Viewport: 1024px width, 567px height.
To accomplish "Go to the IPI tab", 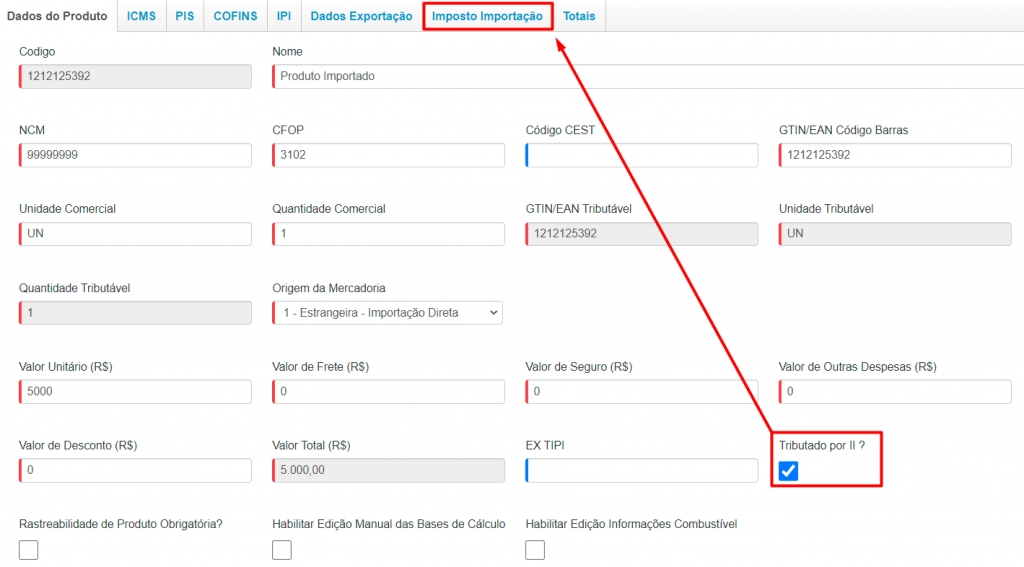I will coord(284,16).
